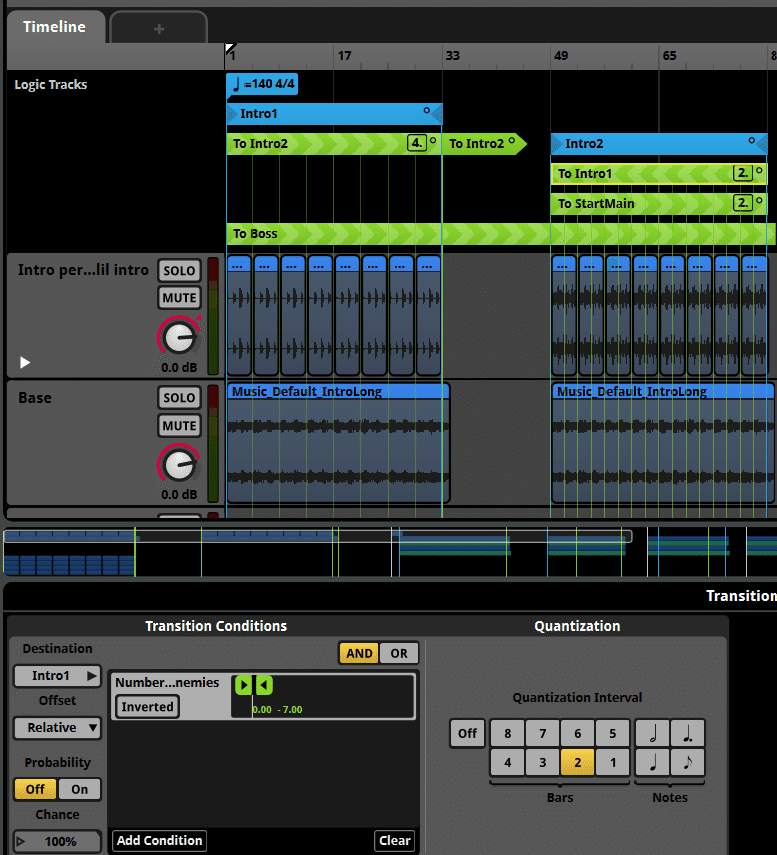Open the Timeline tab
The height and width of the screenshot is (855, 777).
(55, 27)
